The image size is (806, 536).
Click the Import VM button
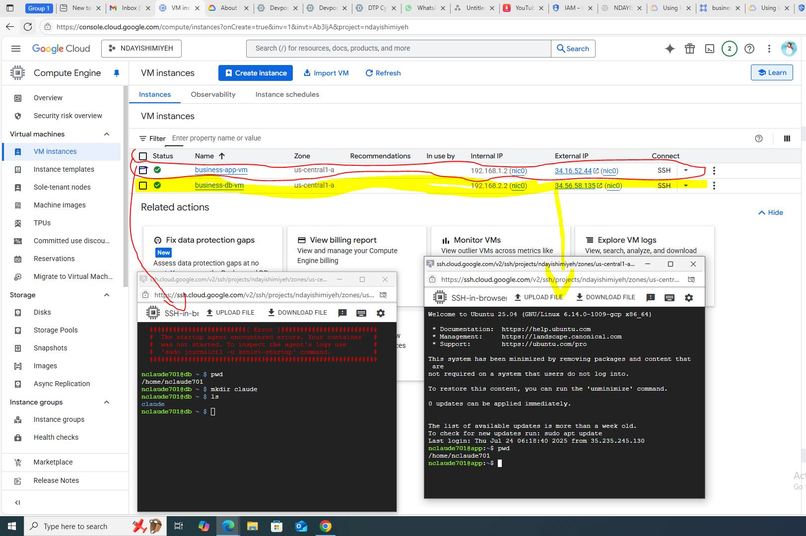326,73
